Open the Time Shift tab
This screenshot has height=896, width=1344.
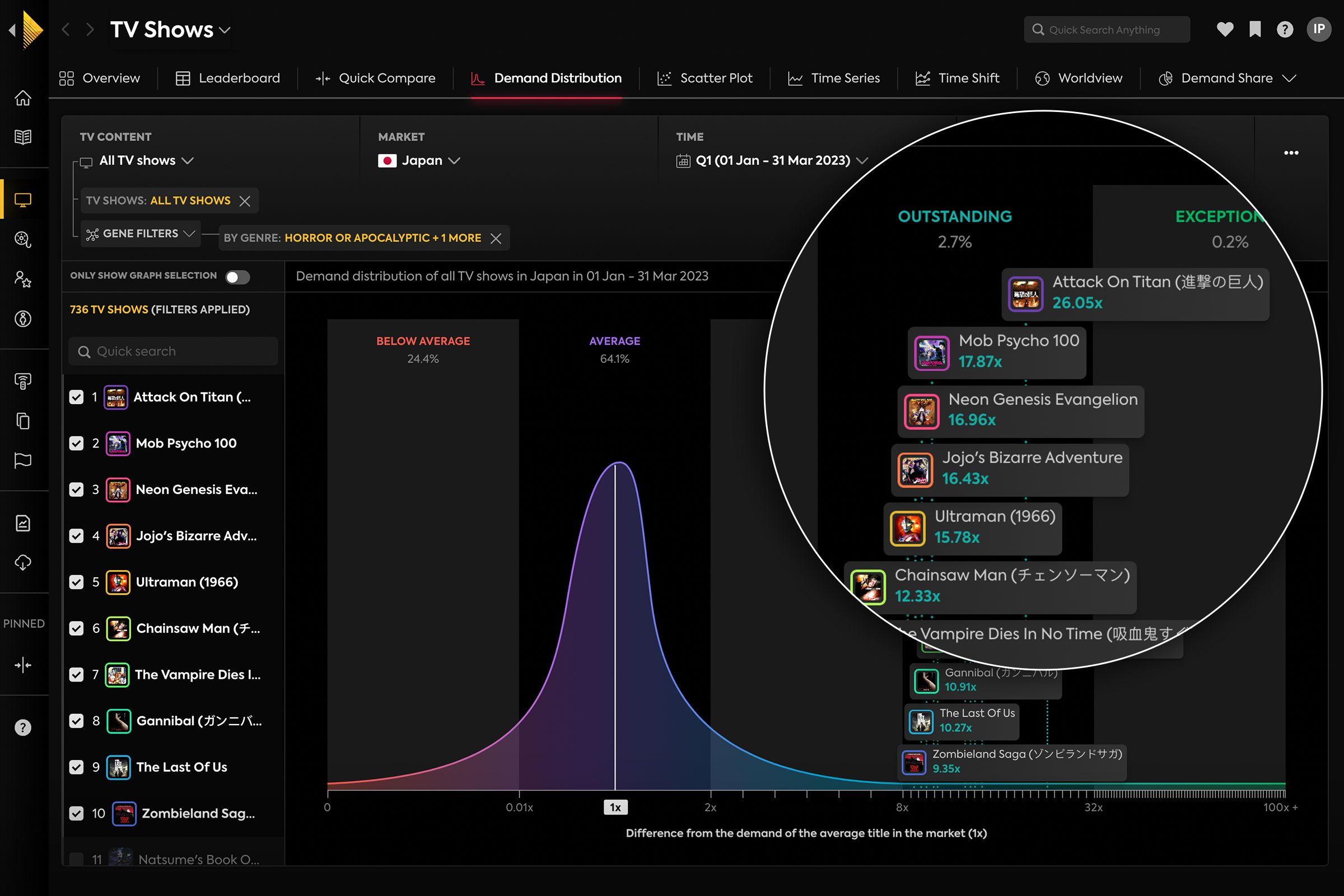tap(958, 78)
